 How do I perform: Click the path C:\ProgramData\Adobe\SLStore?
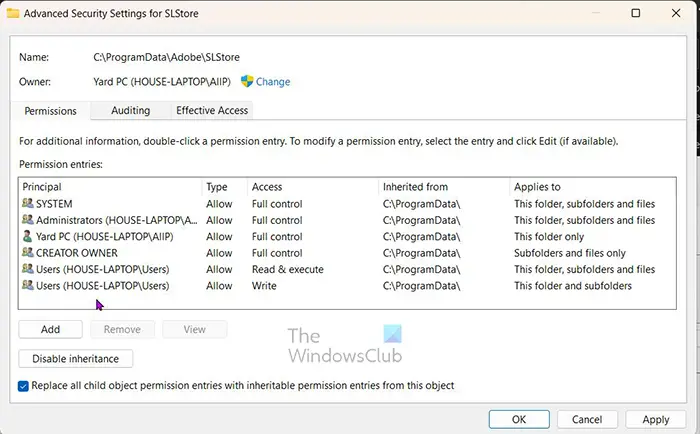coord(166,57)
